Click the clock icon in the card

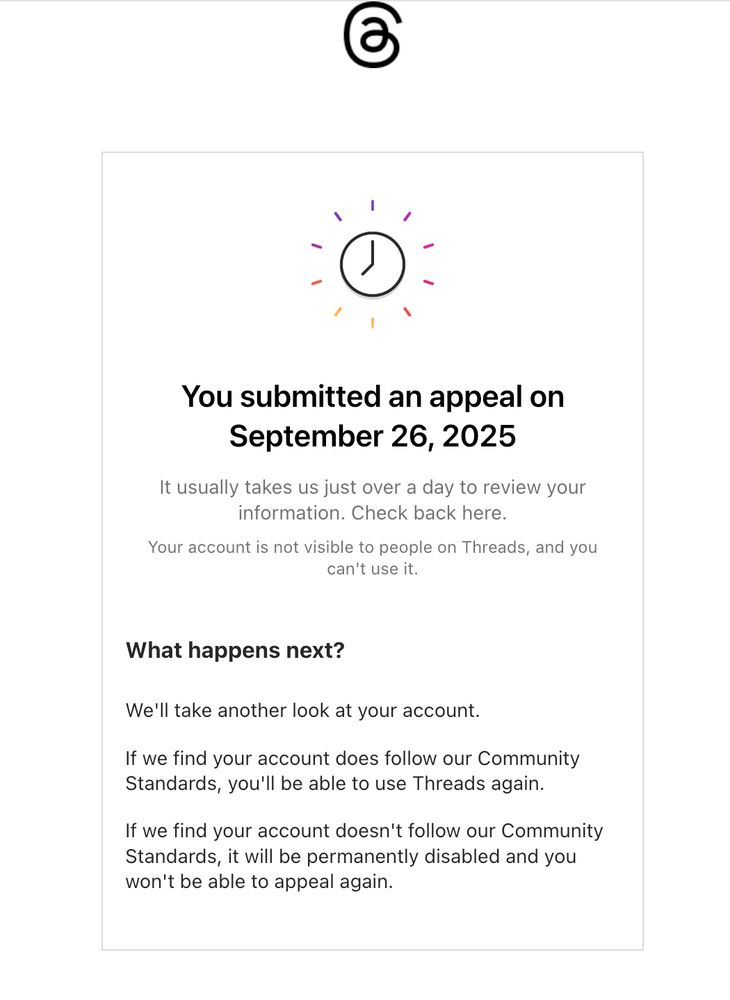pyautogui.click(x=372, y=265)
